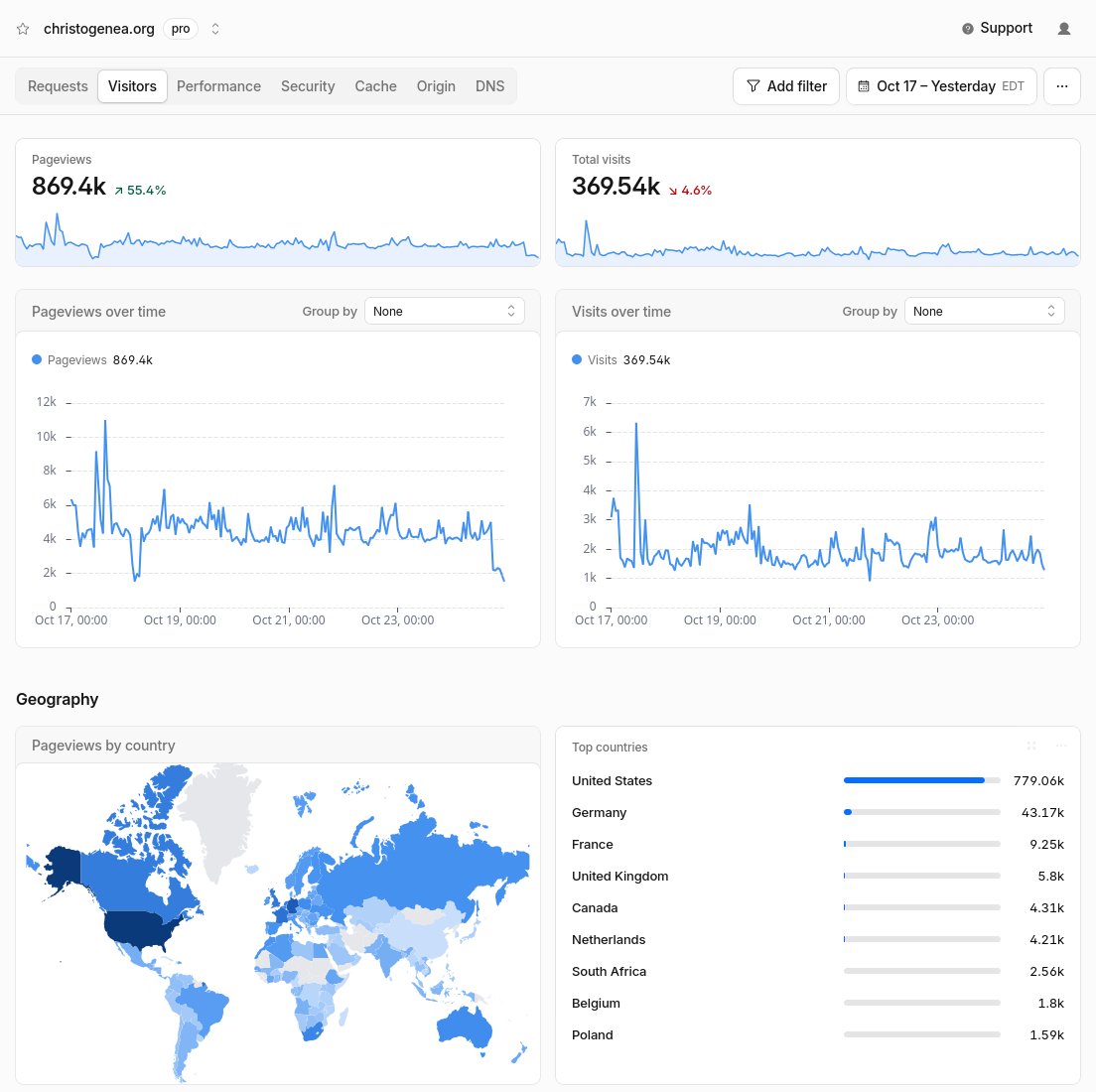Click the Pageviews sparkline summary chart
The height and width of the screenshot is (1092, 1096).
[278, 240]
